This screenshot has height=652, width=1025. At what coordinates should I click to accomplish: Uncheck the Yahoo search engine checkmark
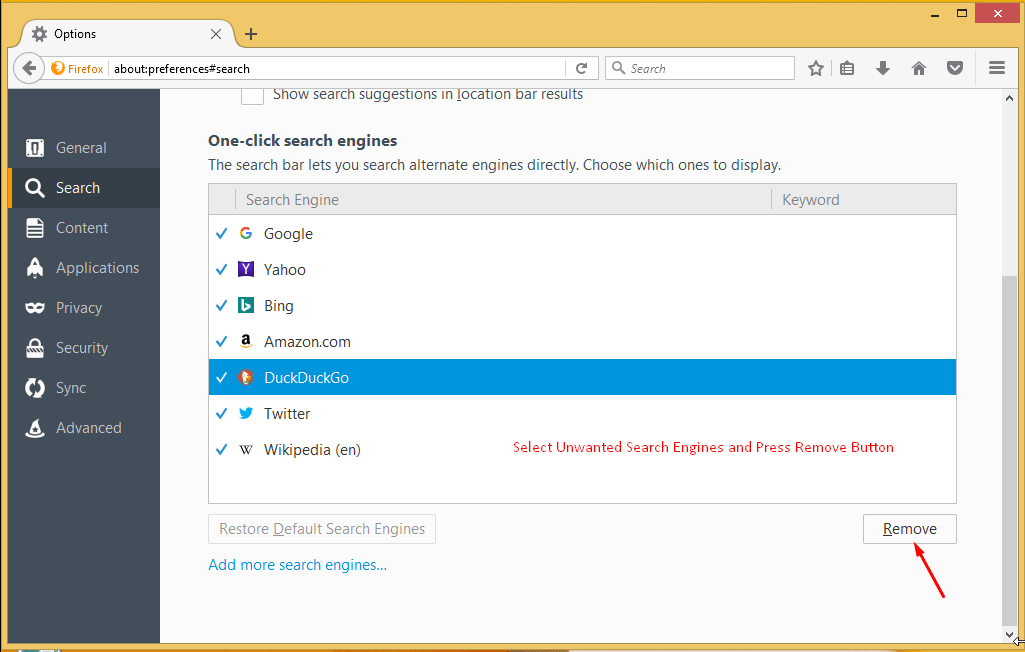click(x=222, y=269)
